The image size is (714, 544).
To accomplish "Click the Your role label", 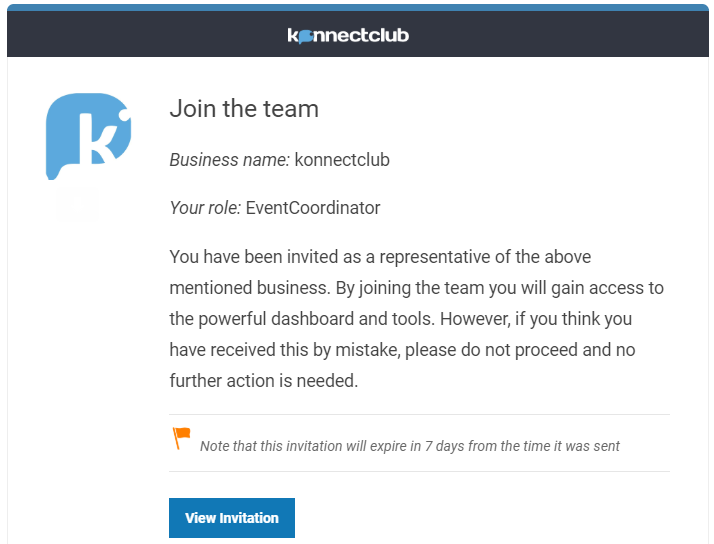I will [205, 208].
